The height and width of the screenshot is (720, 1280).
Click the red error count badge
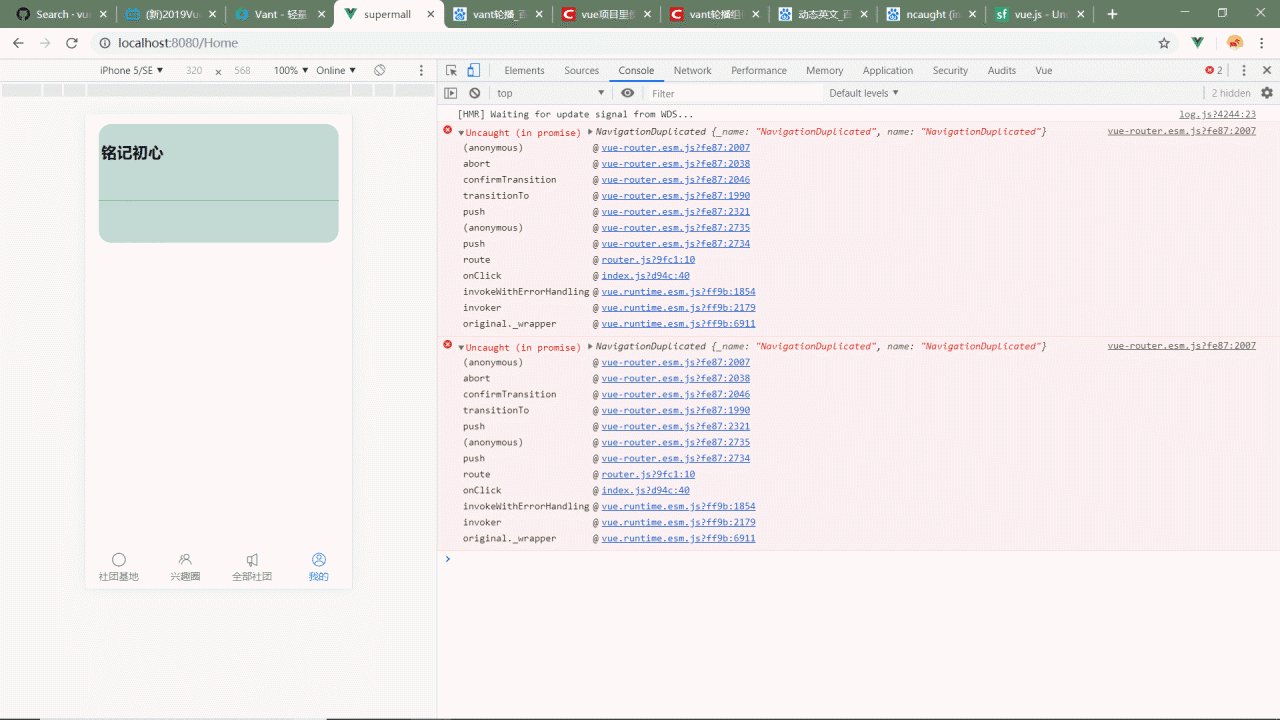(1214, 70)
